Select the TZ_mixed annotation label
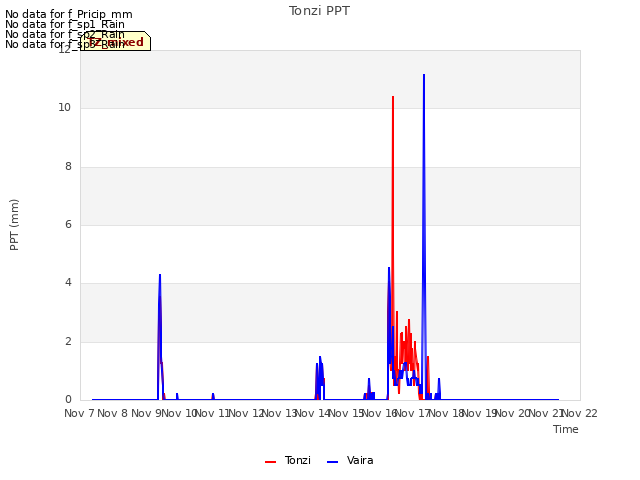The width and height of the screenshot is (640, 480). point(116,41)
